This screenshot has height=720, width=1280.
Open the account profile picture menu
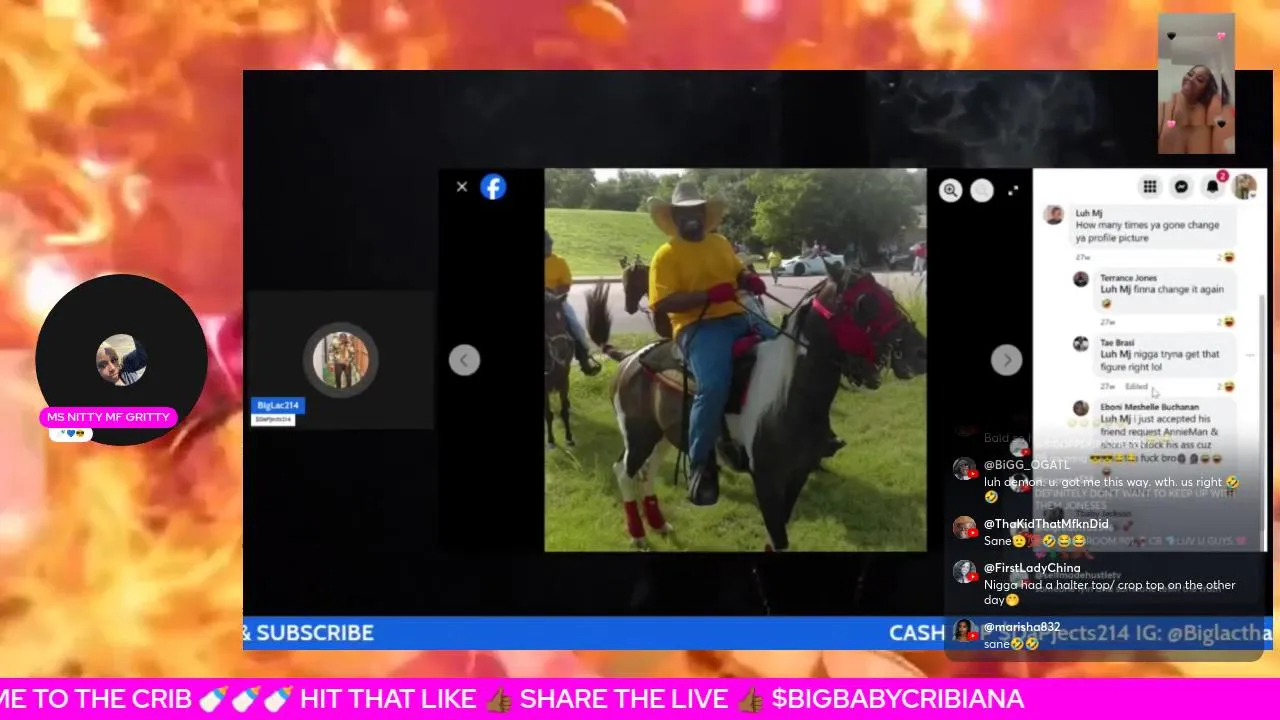[1244, 187]
